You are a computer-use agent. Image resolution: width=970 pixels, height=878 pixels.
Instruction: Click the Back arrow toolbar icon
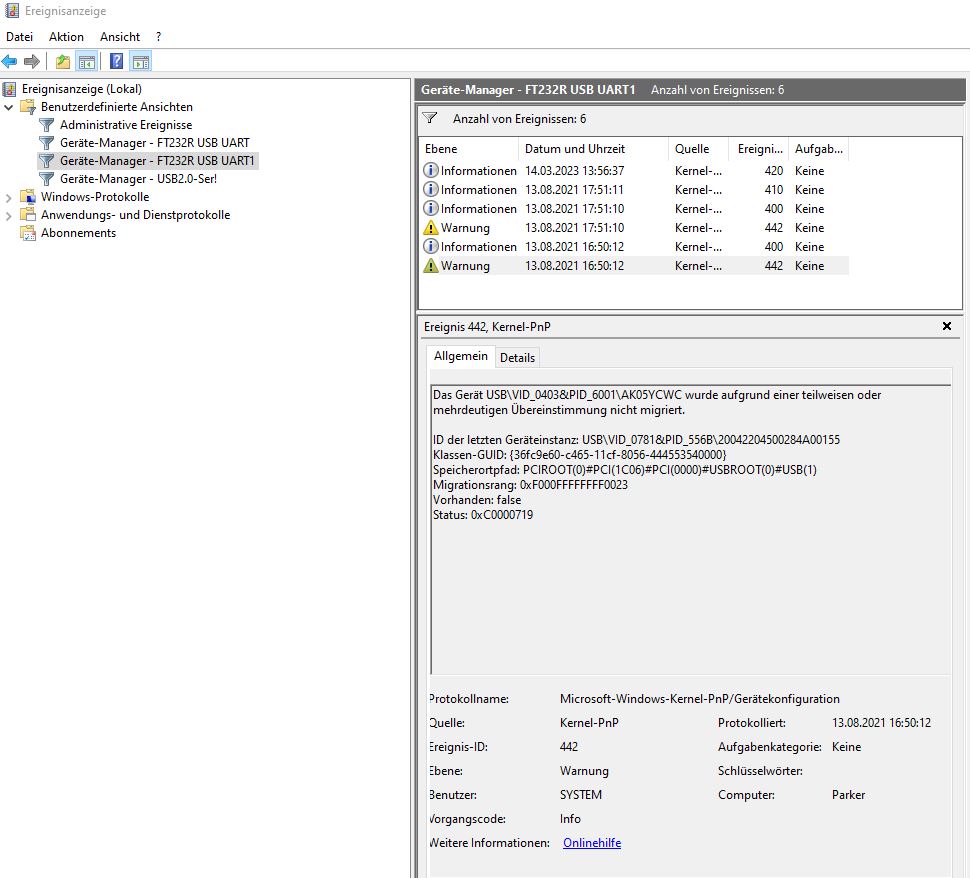click(9, 61)
